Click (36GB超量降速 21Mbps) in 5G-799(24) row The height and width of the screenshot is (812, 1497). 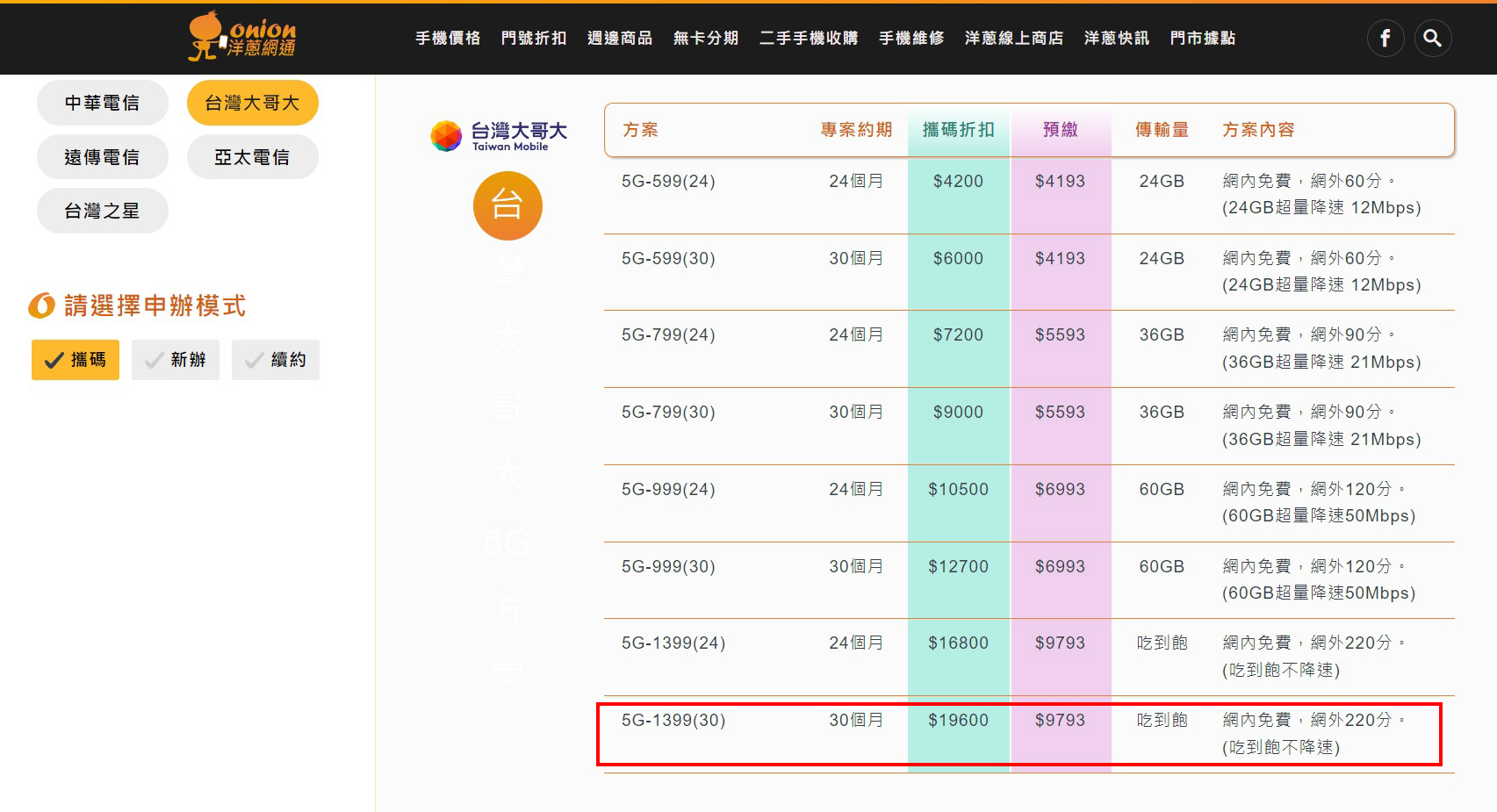pyautogui.click(x=1321, y=362)
